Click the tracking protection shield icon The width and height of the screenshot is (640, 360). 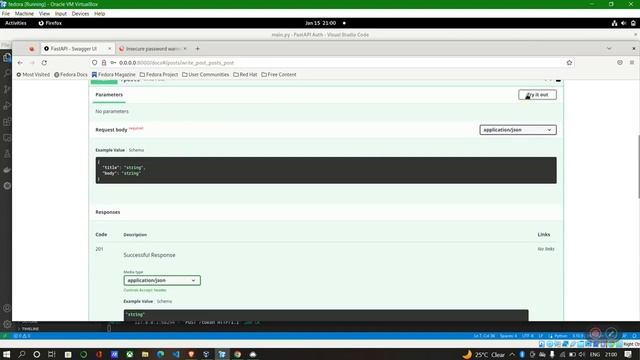point(95,63)
